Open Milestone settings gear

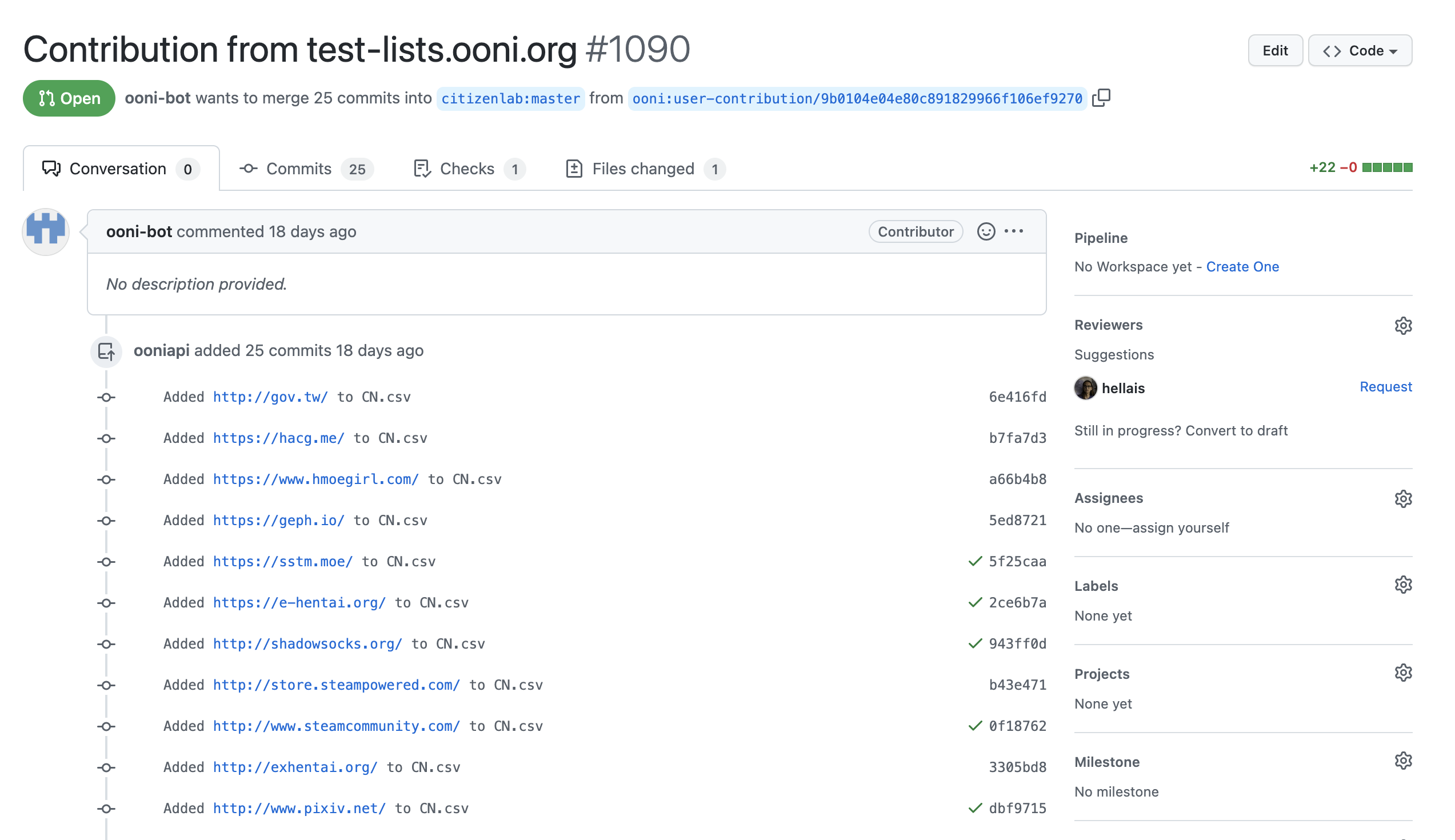[1402, 761]
